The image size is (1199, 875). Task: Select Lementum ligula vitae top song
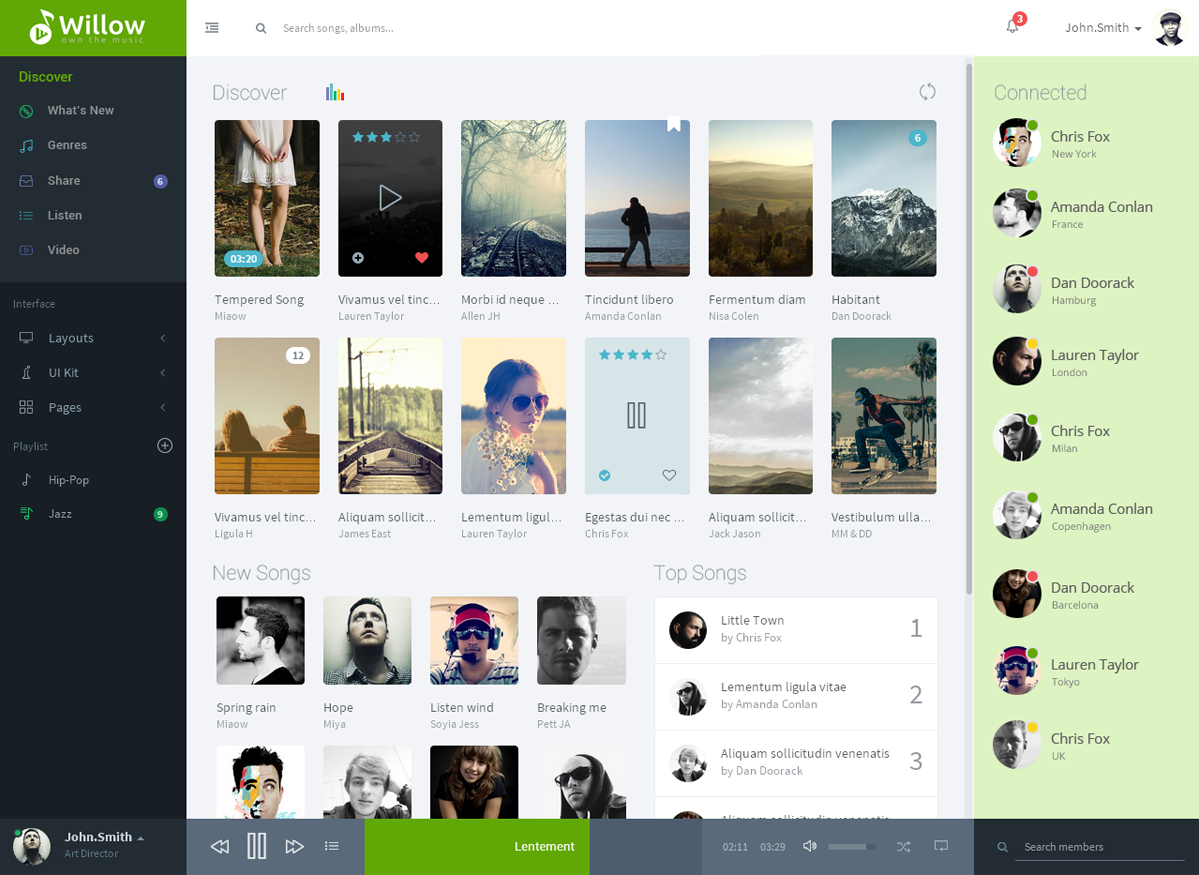[796, 696]
